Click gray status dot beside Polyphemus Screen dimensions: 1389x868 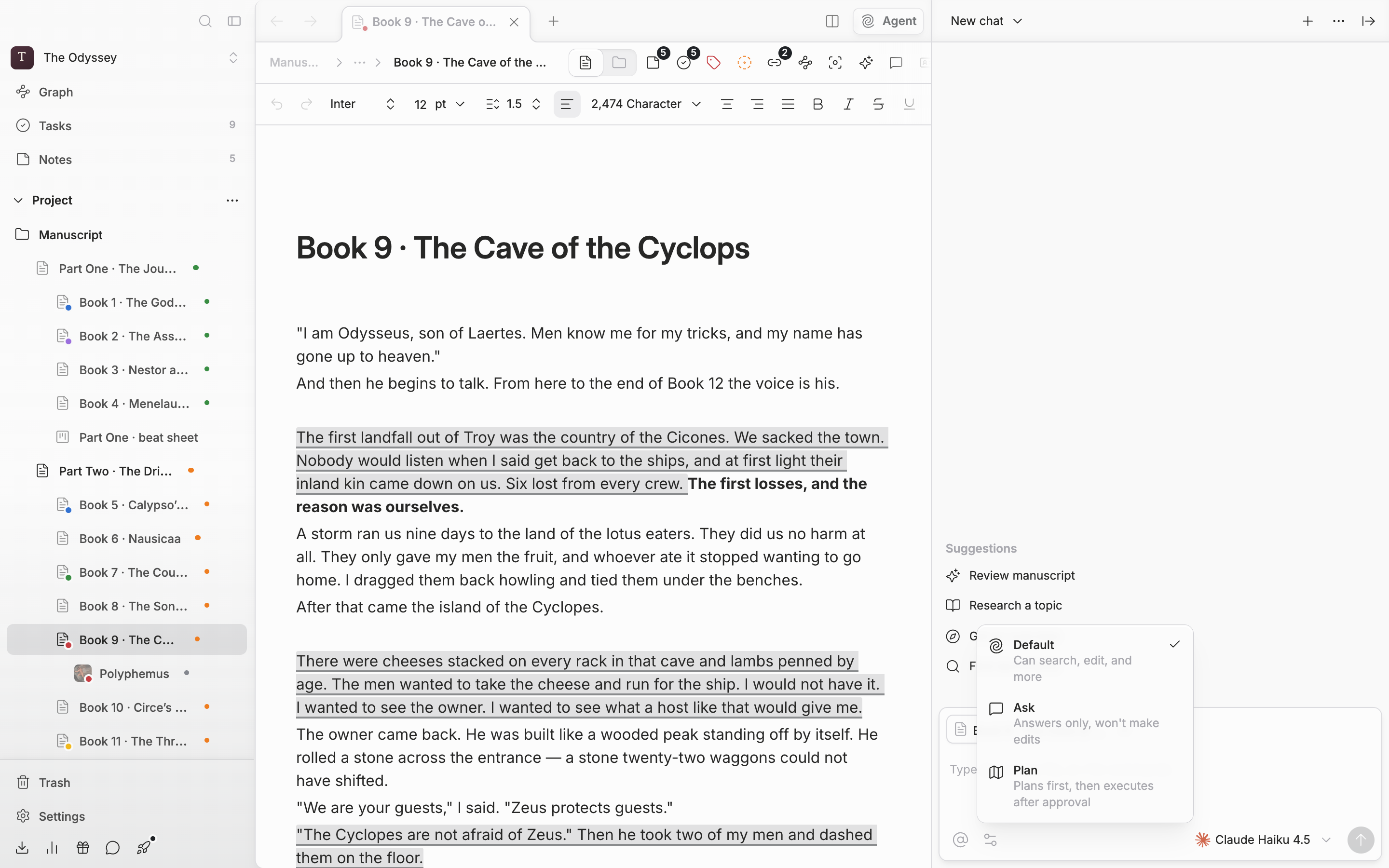pos(187,673)
